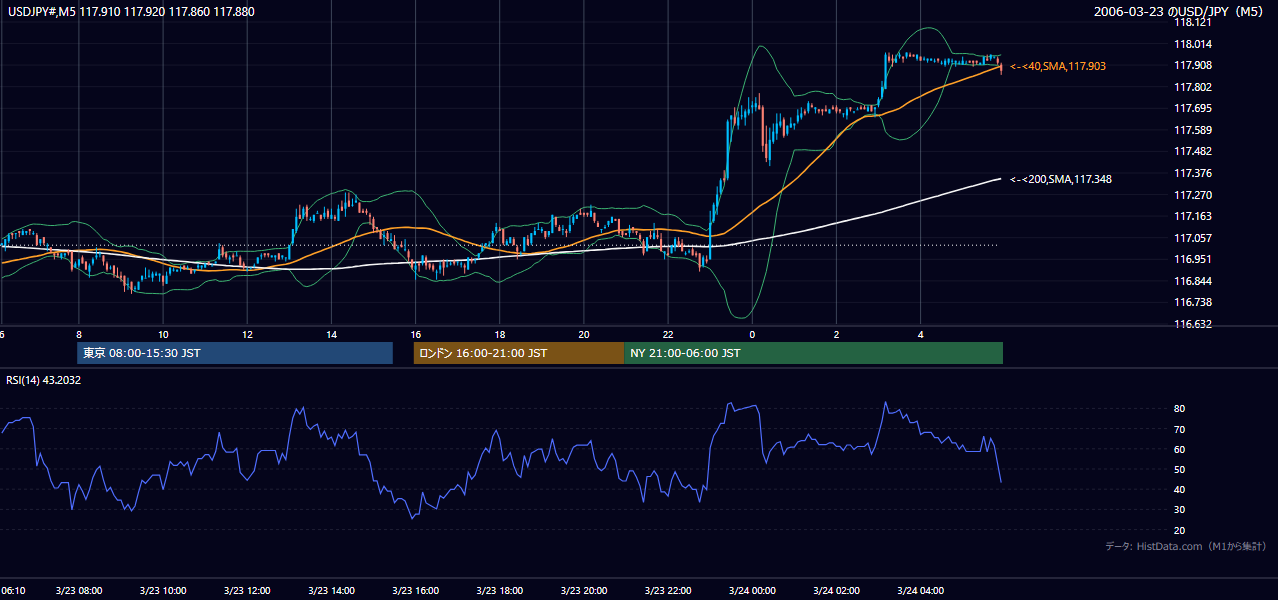The width and height of the screenshot is (1278, 600).
Task: Click hour label '18' under the price chart
Action: (x=500, y=335)
